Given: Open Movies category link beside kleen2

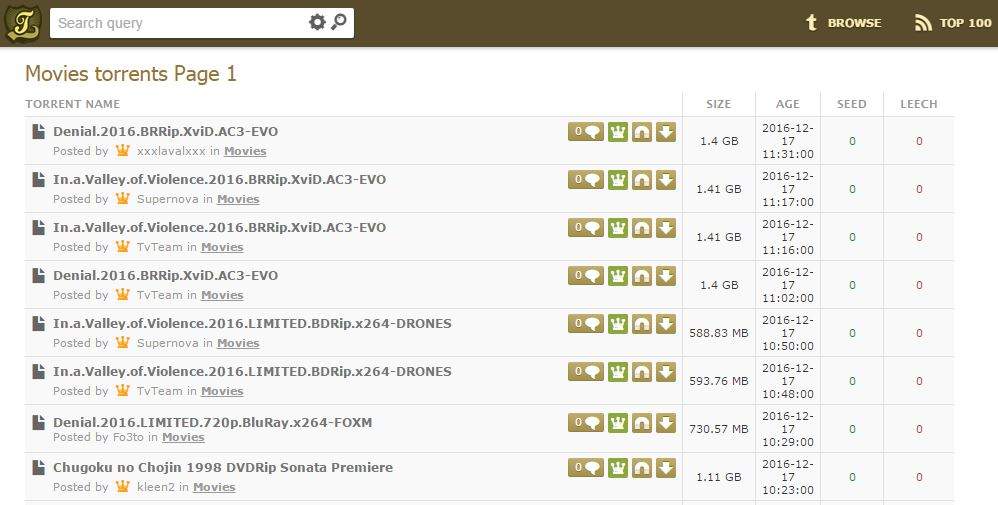Looking at the screenshot, I should (x=214, y=487).
